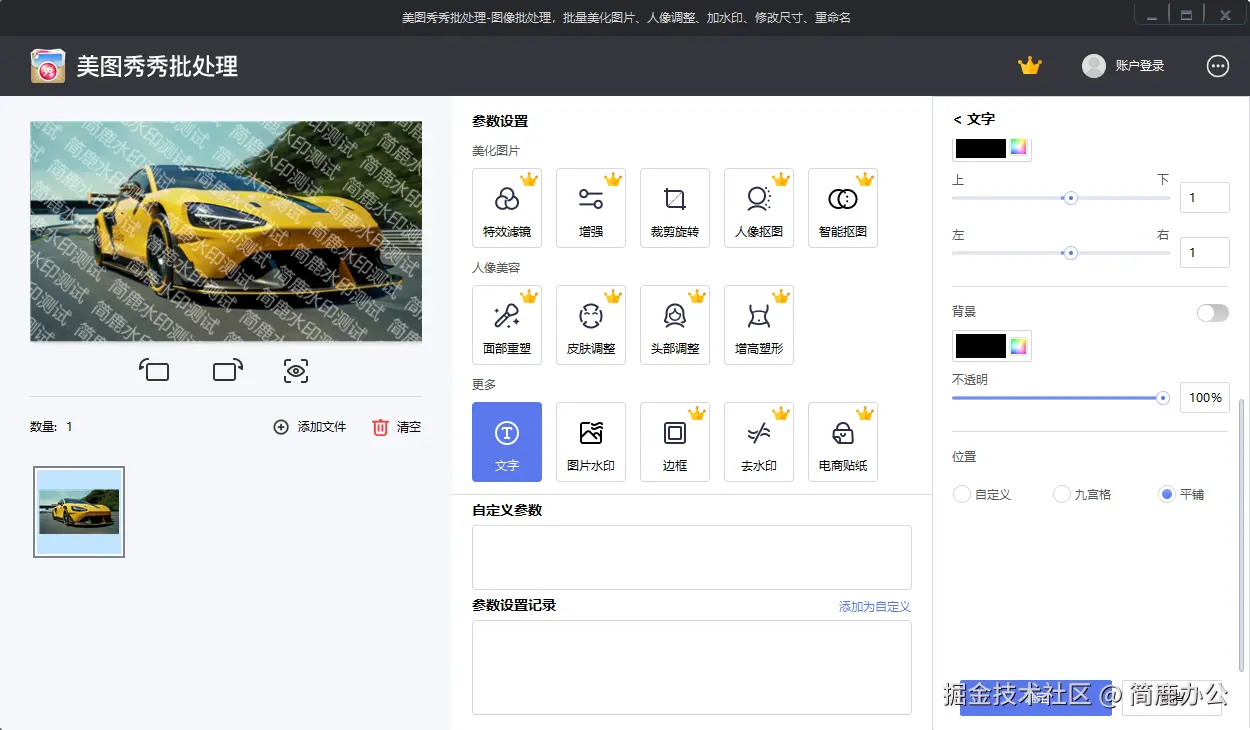Click the preview eye icon
Image resolution: width=1250 pixels, height=730 pixels.
[x=295, y=370]
